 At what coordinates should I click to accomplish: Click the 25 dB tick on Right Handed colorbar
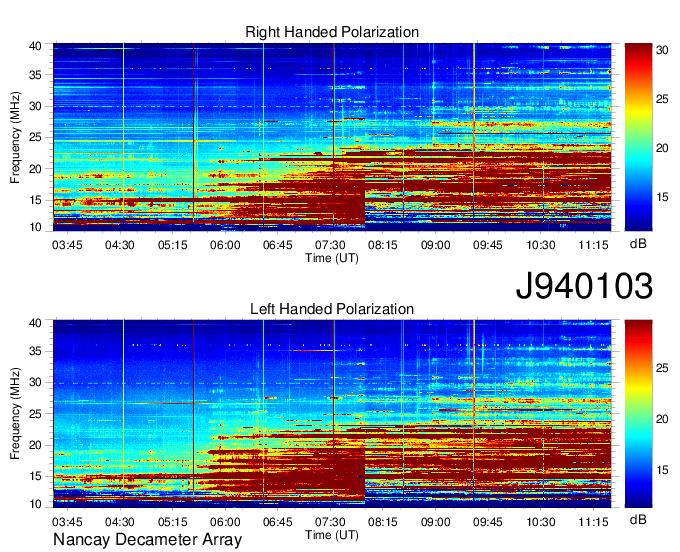(x=662, y=99)
